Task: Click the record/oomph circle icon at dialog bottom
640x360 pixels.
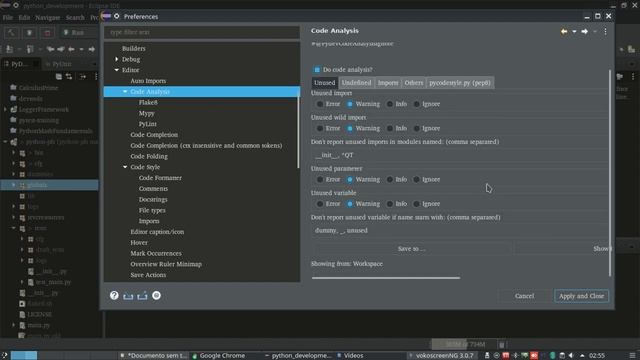Action: (156, 296)
